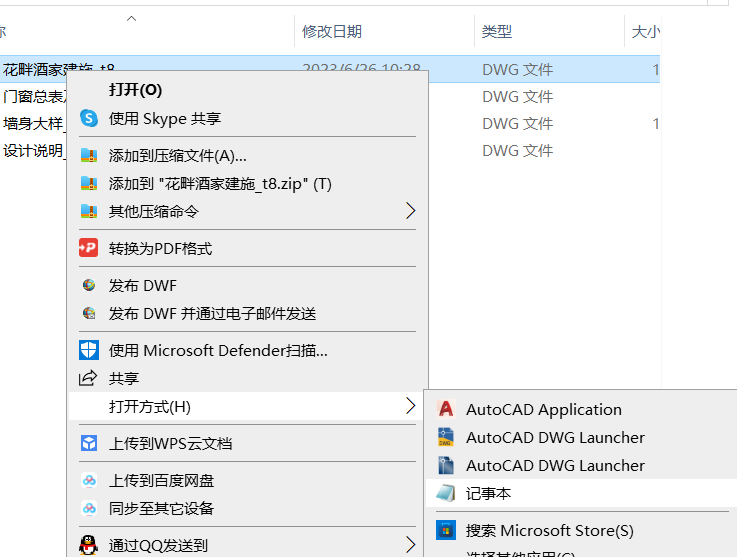The image size is (737, 557).
Task: Click the red AutoCAD Application icon
Action: (x=446, y=409)
